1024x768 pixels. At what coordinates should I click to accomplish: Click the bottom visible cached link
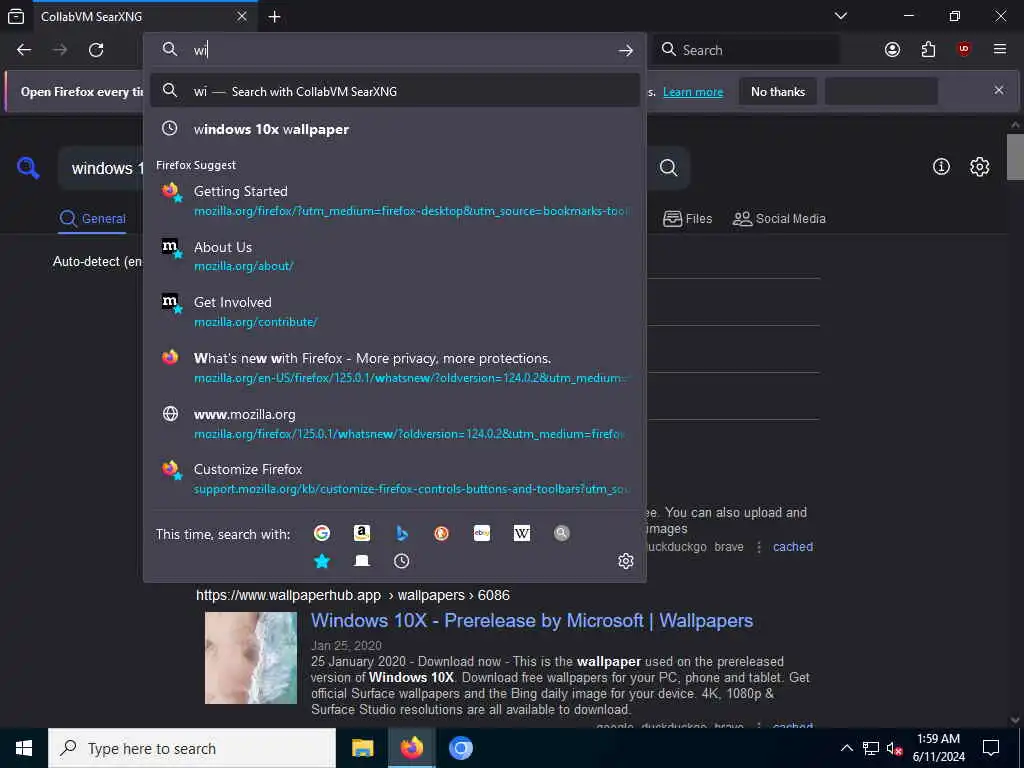tap(793, 726)
